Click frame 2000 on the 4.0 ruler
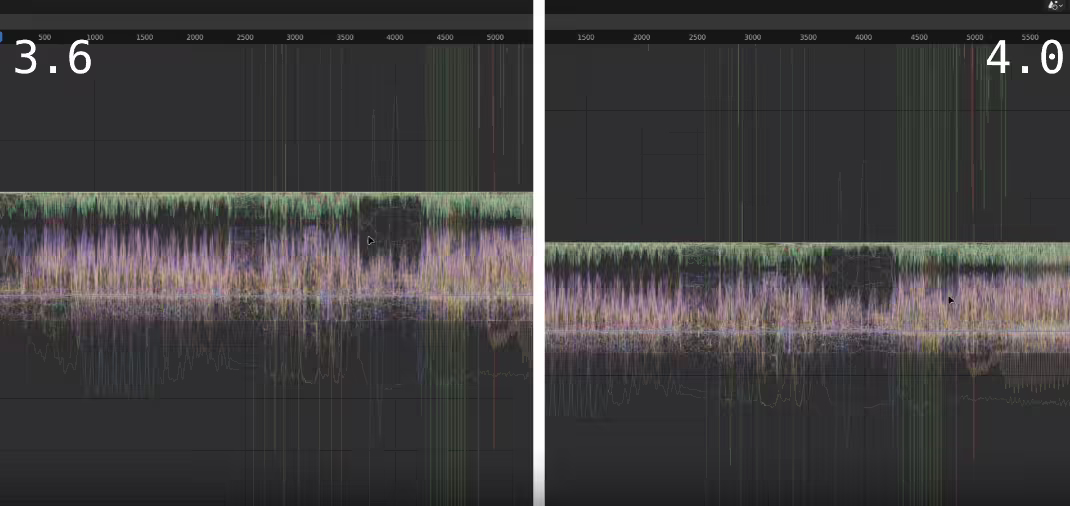Viewport: 1070px width, 506px height. (x=641, y=38)
